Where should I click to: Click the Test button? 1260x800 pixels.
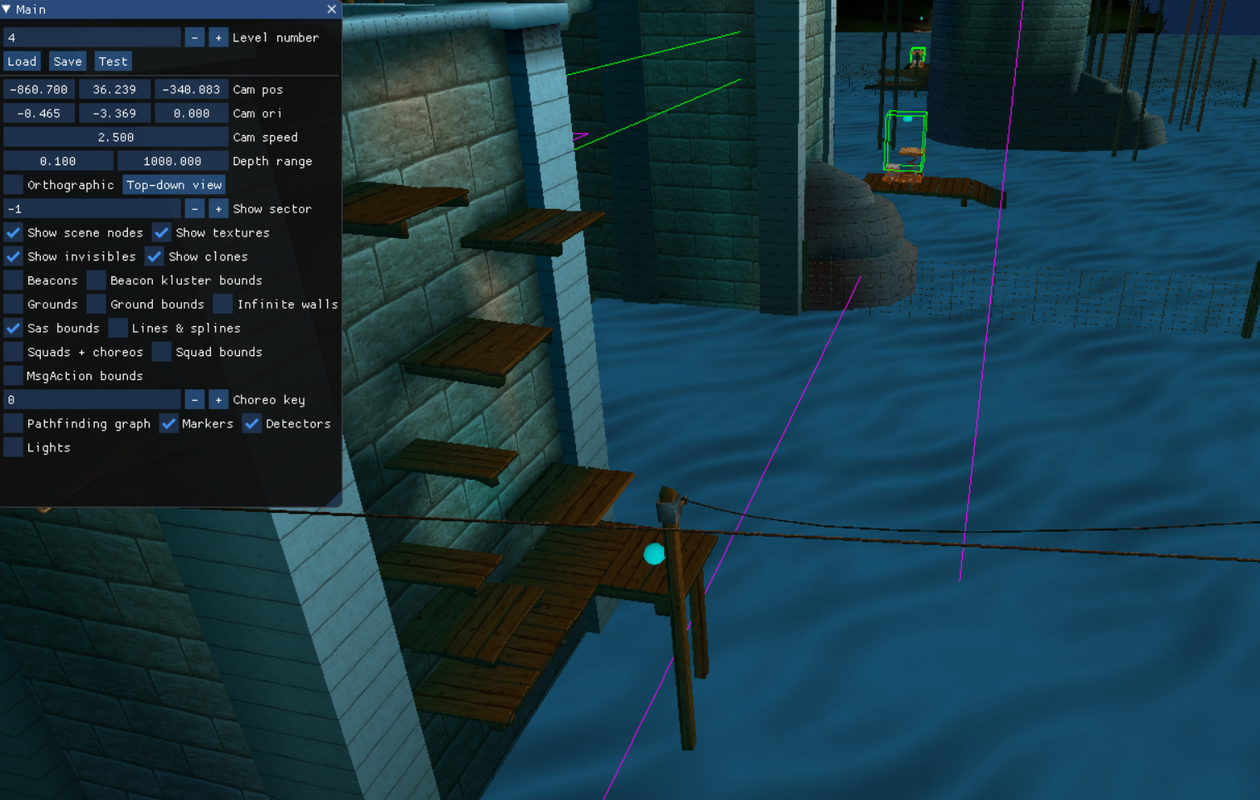pos(113,61)
